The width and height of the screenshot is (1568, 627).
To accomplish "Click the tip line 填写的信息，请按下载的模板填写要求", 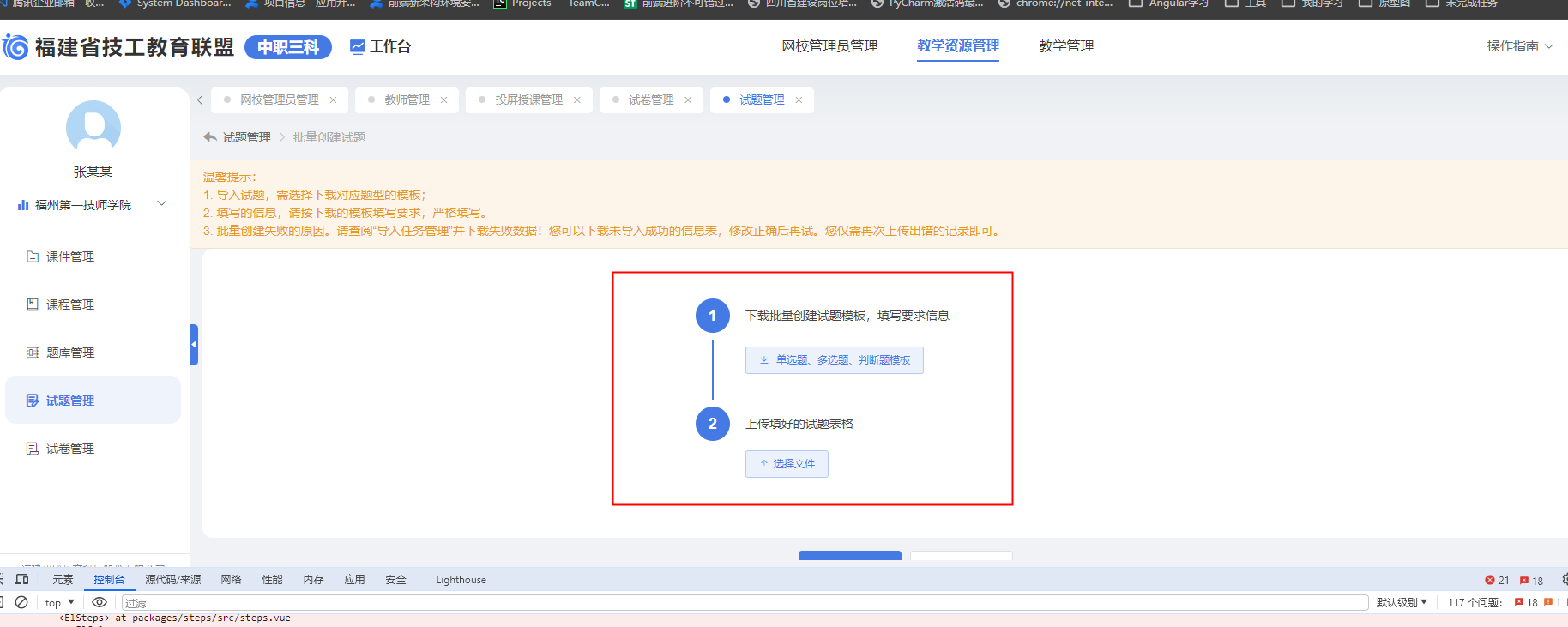I will coord(348,213).
